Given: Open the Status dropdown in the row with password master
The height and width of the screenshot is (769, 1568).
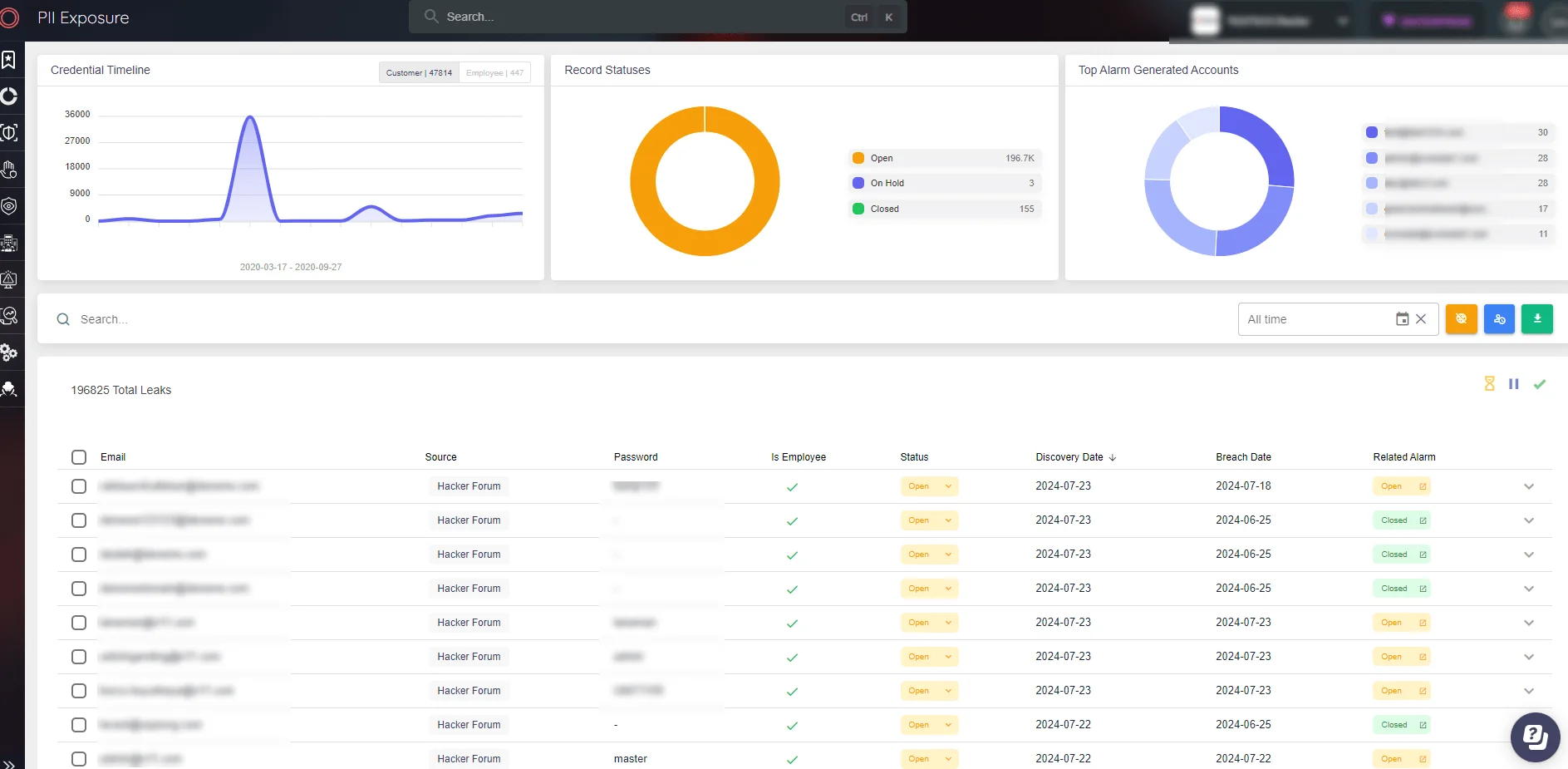Looking at the screenshot, I should click(929, 759).
